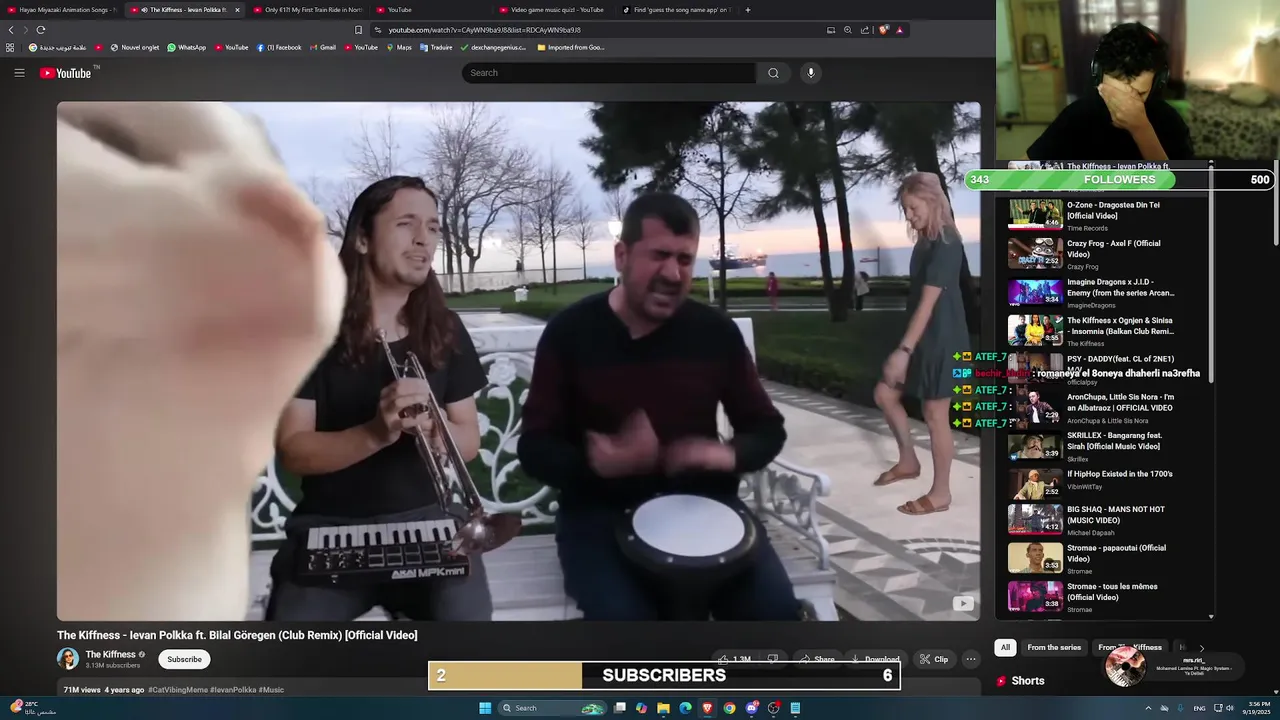
Task: Open Microsoft Edge from the taskbar
Action: [x=685, y=708]
